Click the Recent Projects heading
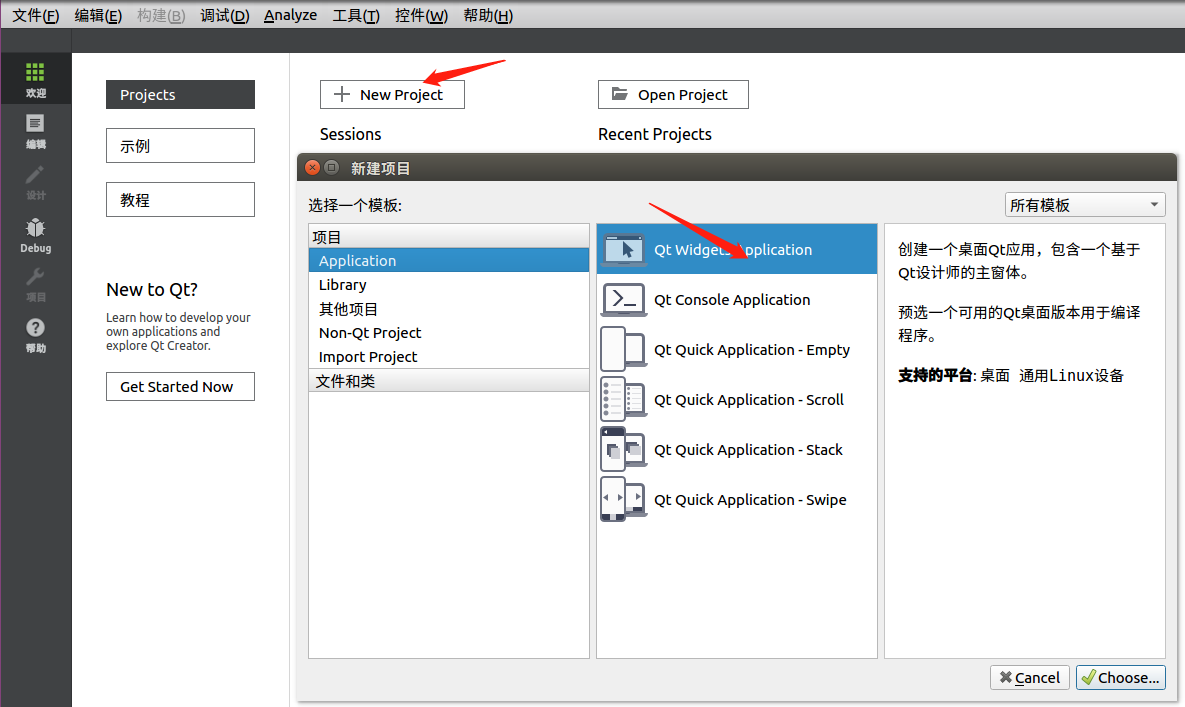 tap(655, 134)
